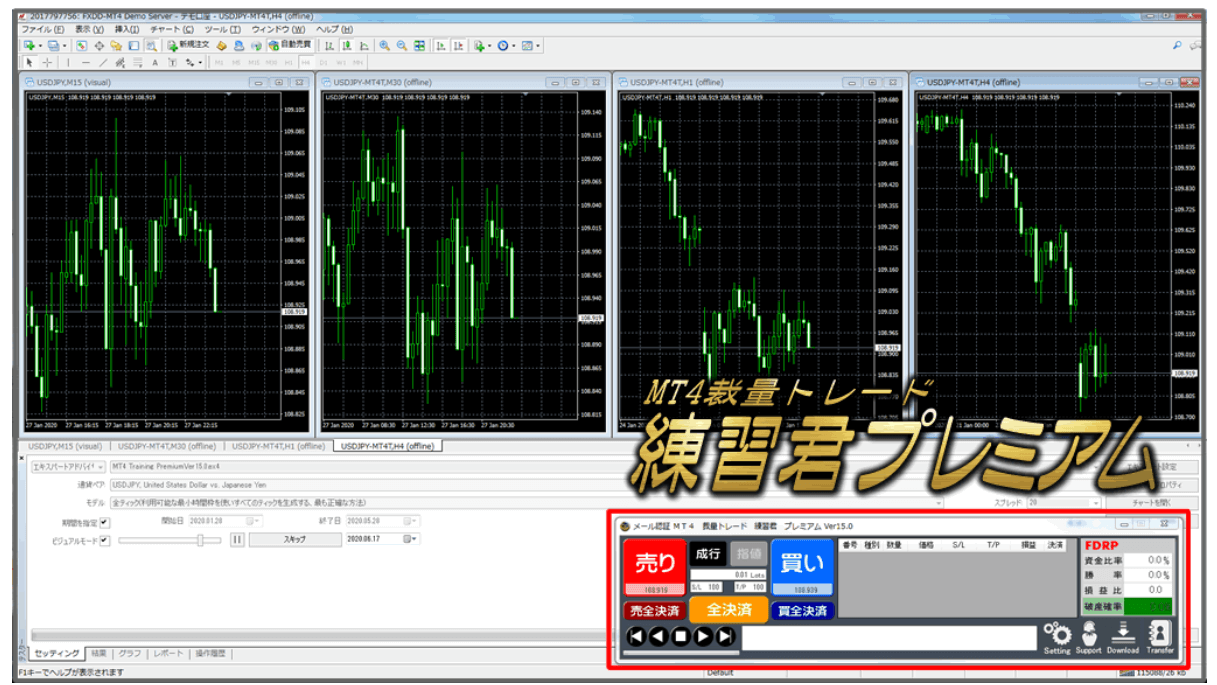Open the ウィンドウ (Window) menu
The height and width of the screenshot is (685, 1217).
click(278, 29)
